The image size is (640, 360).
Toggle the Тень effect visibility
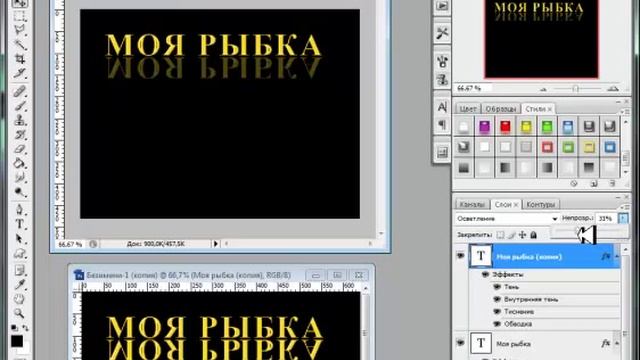point(497,287)
